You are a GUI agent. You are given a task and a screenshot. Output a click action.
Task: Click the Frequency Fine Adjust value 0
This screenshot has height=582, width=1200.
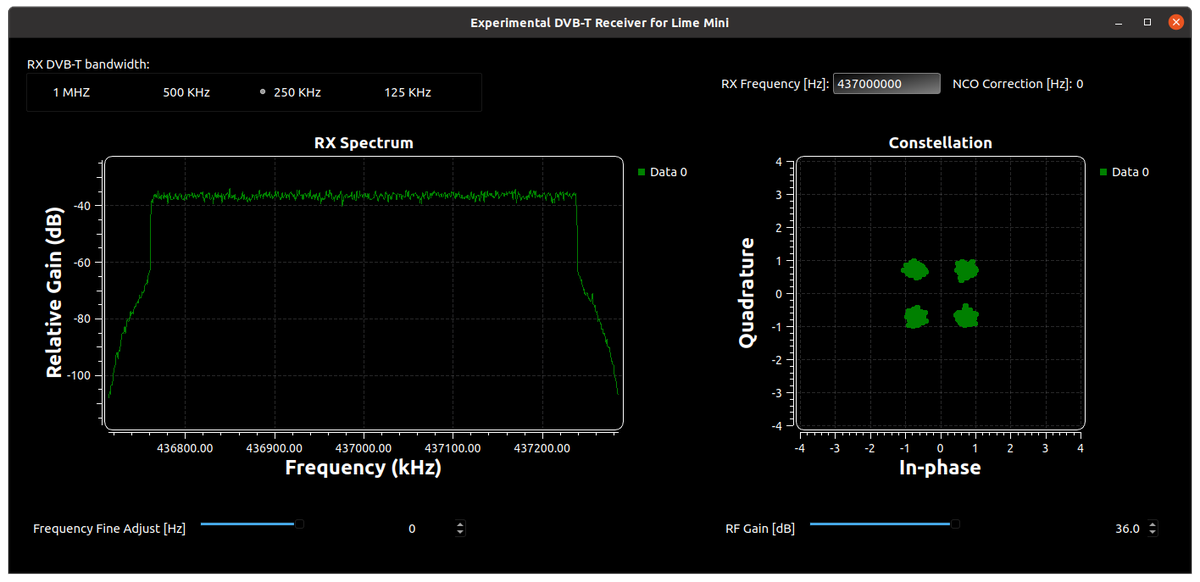tap(411, 529)
